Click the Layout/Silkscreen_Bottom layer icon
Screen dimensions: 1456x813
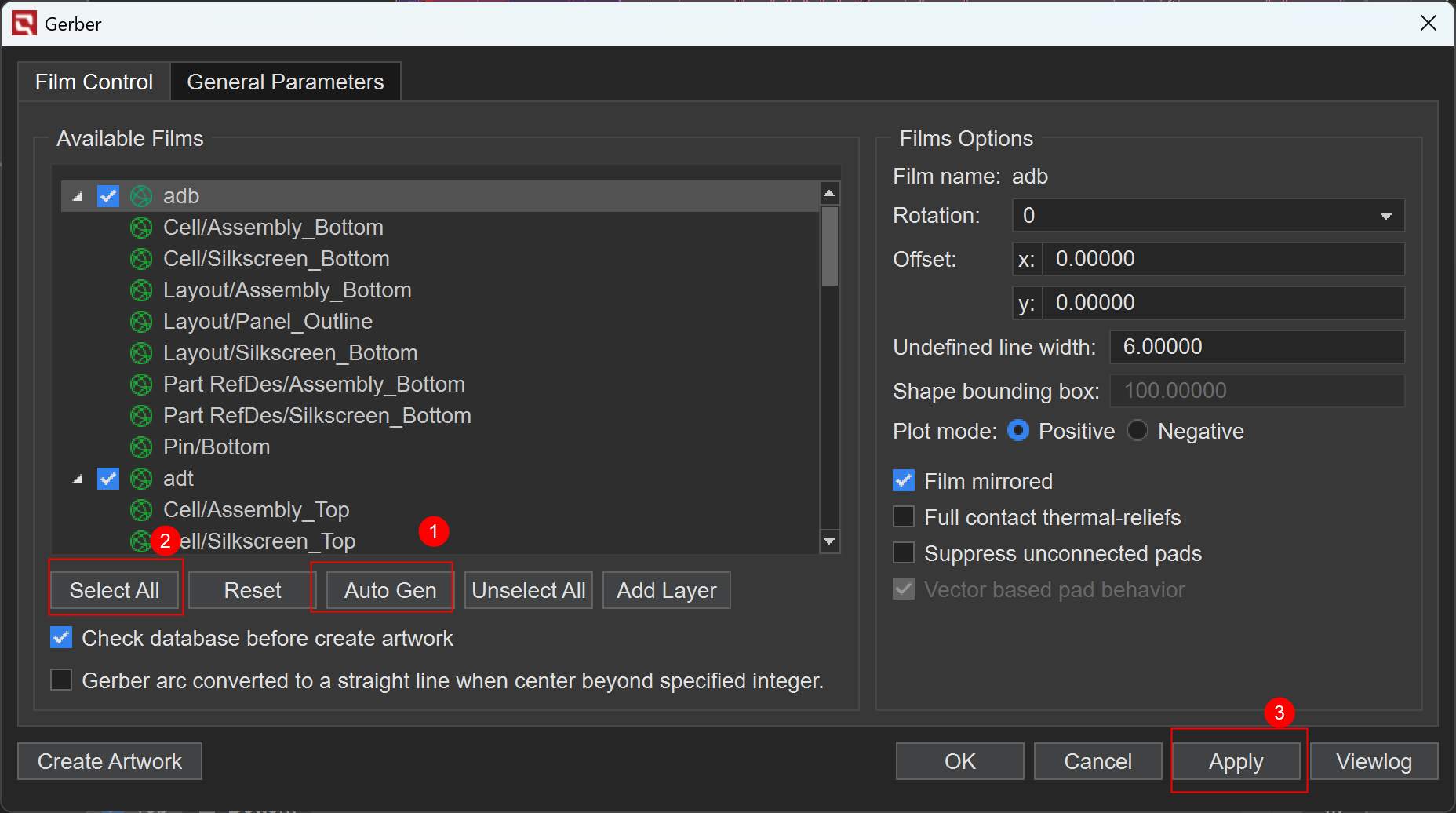coord(141,353)
